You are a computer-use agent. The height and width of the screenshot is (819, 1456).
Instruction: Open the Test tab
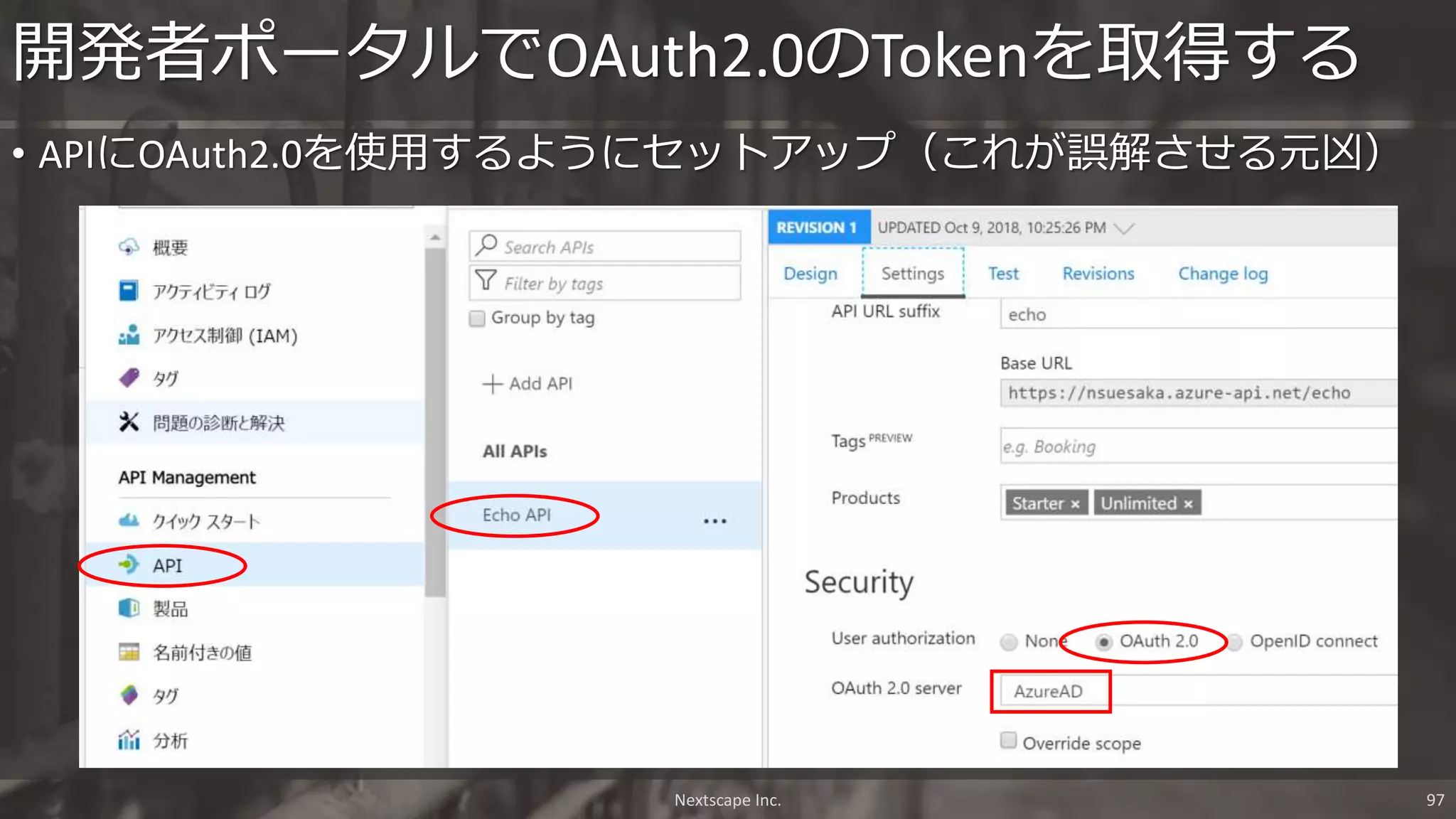click(x=1003, y=274)
